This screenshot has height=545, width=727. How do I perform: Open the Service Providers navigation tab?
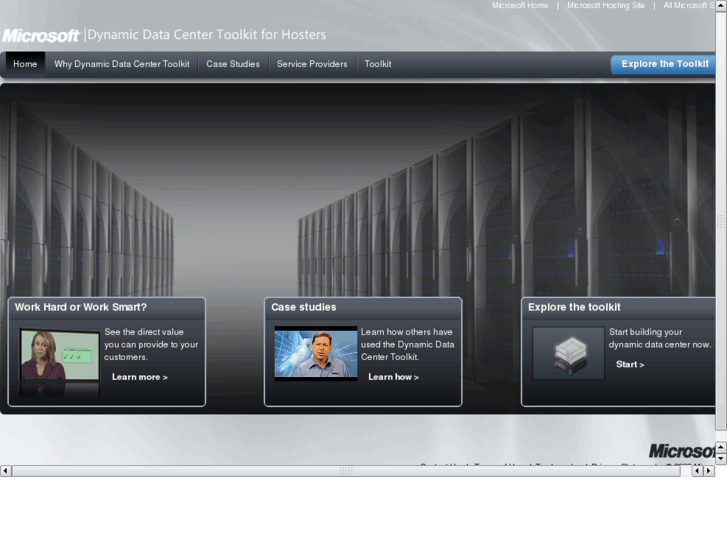pyautogui.click(x=312, y=64)
